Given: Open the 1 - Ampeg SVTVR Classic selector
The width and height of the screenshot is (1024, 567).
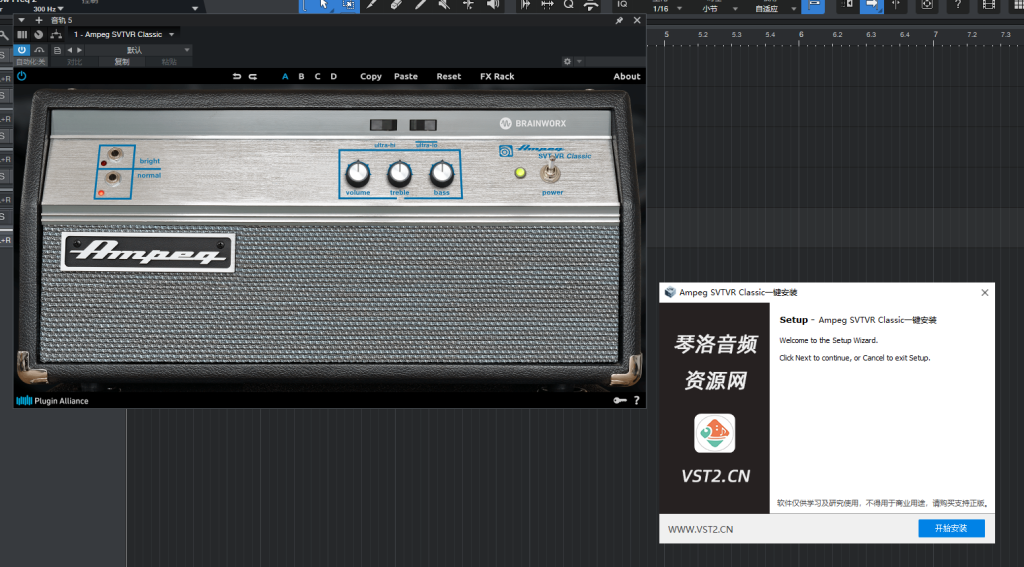Looking at the screenshot, I should tap(123, 35).
